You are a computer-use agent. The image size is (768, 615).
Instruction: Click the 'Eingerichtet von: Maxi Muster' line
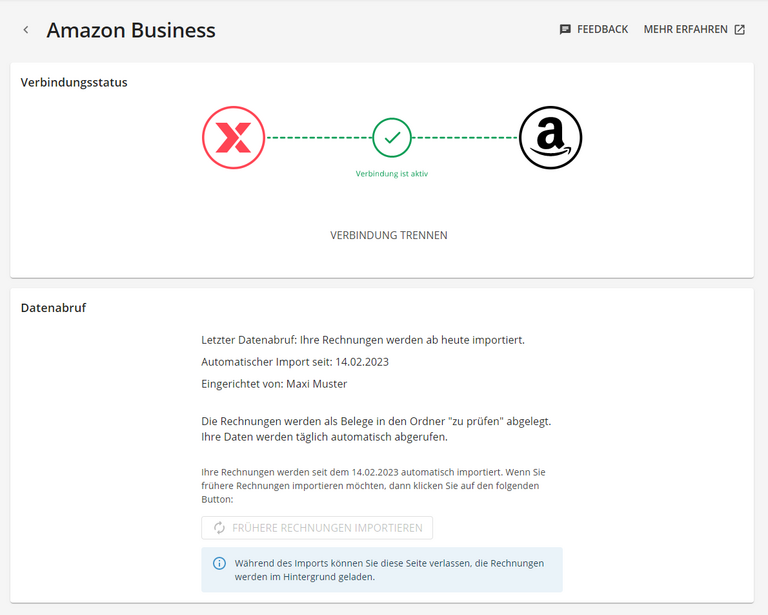[x=274, y=384]
